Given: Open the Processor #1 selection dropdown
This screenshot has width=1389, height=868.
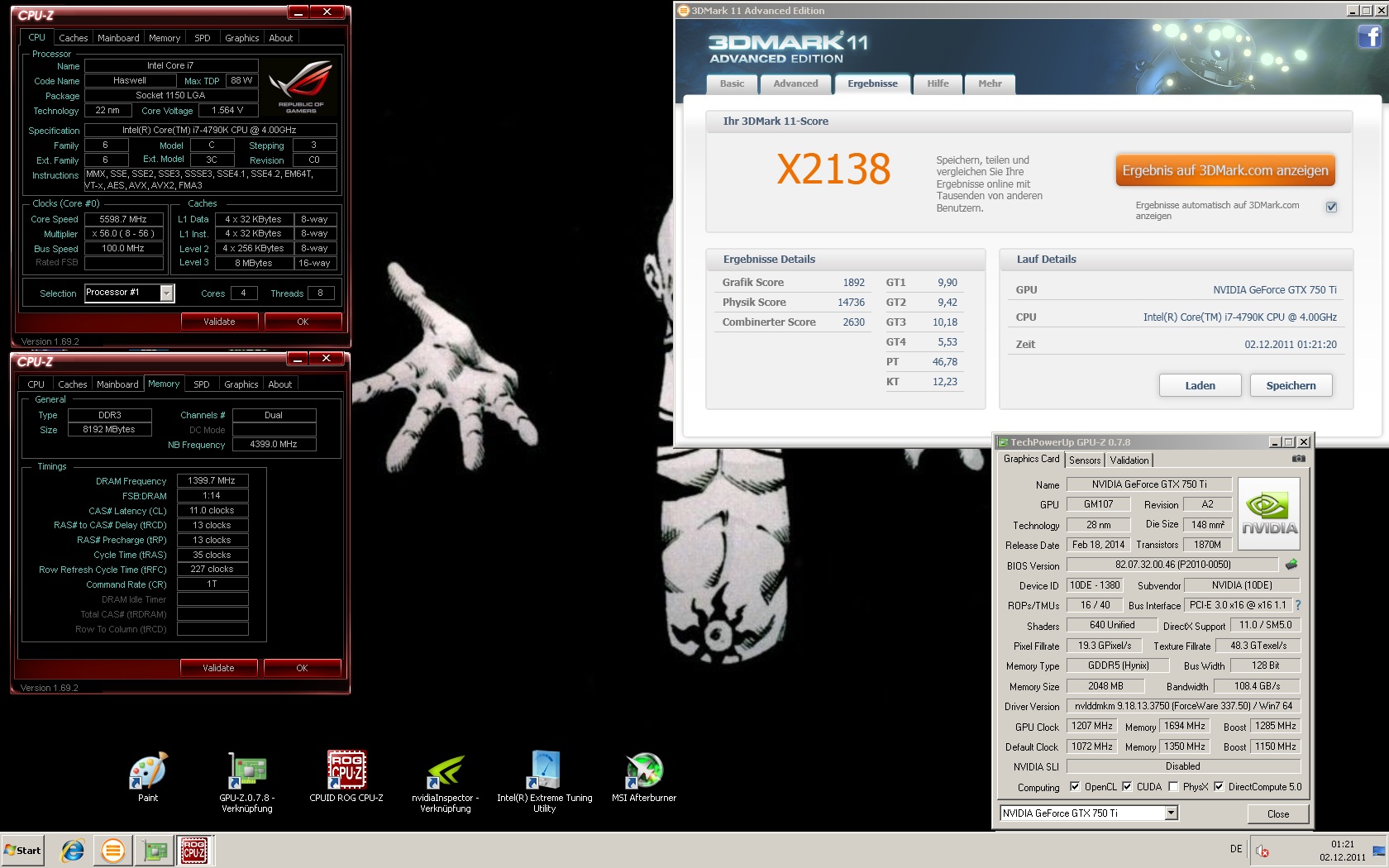Looking at the screenshot, I should (167, 293).
